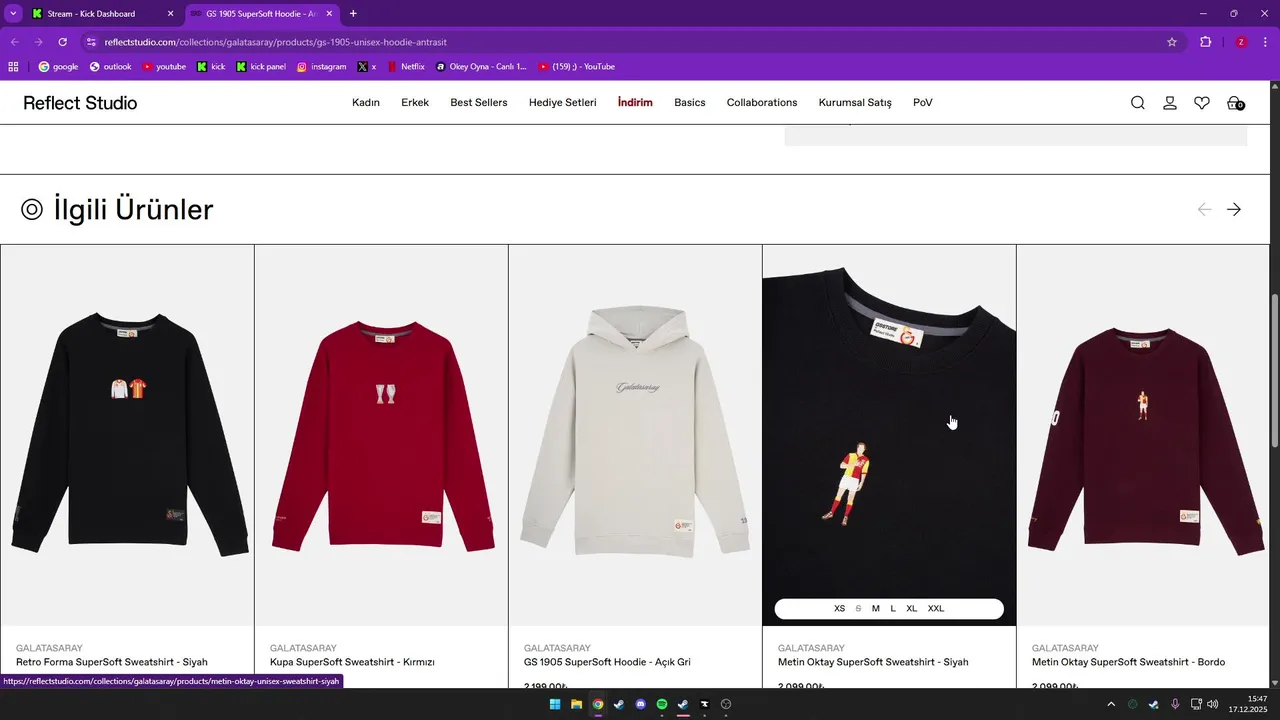This screenshot has width=1280, height=720.
Task: Open the kick panel bookmark
Action: tap(261, 67)
